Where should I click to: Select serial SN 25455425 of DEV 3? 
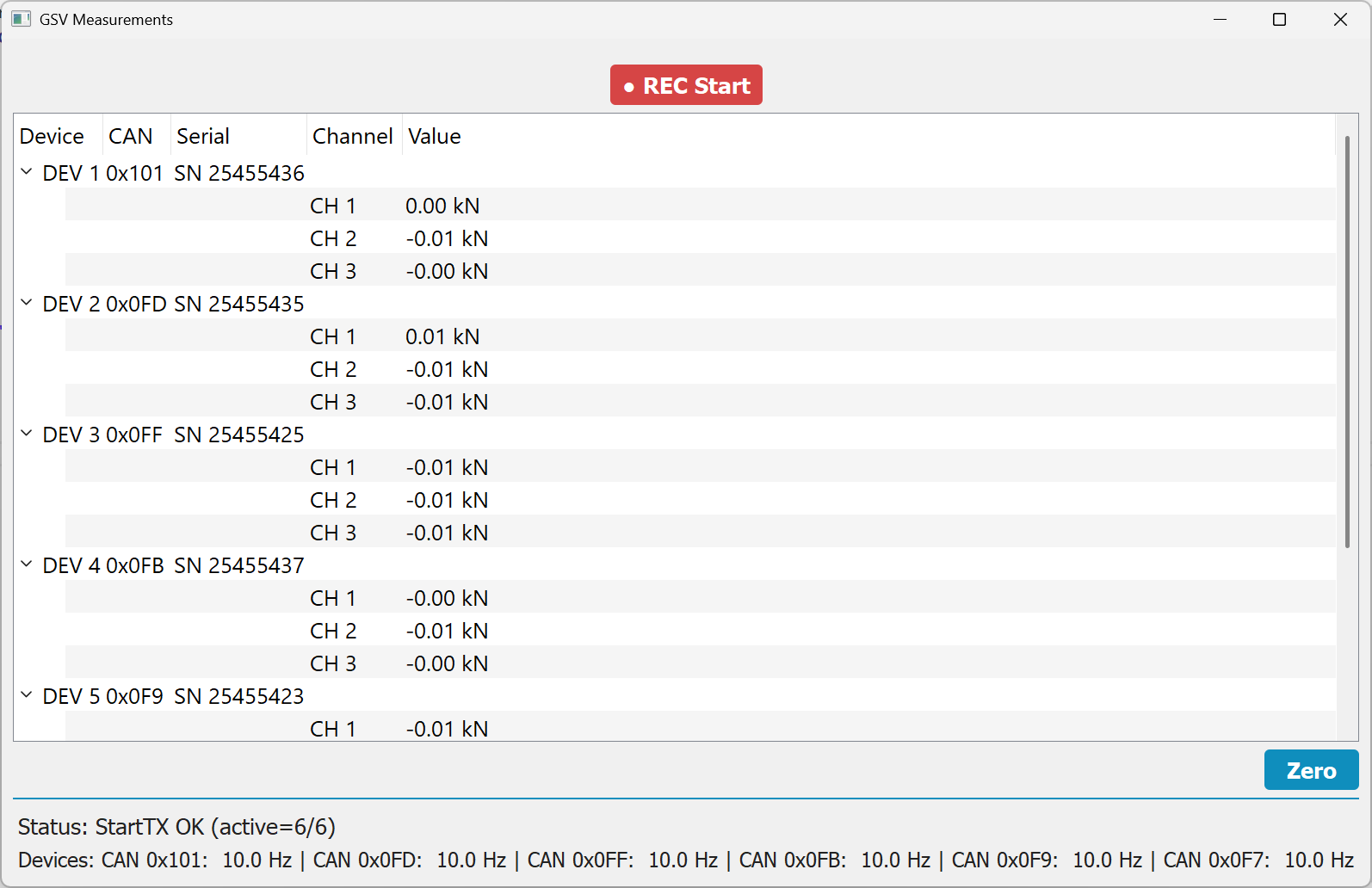click(239, 435)
